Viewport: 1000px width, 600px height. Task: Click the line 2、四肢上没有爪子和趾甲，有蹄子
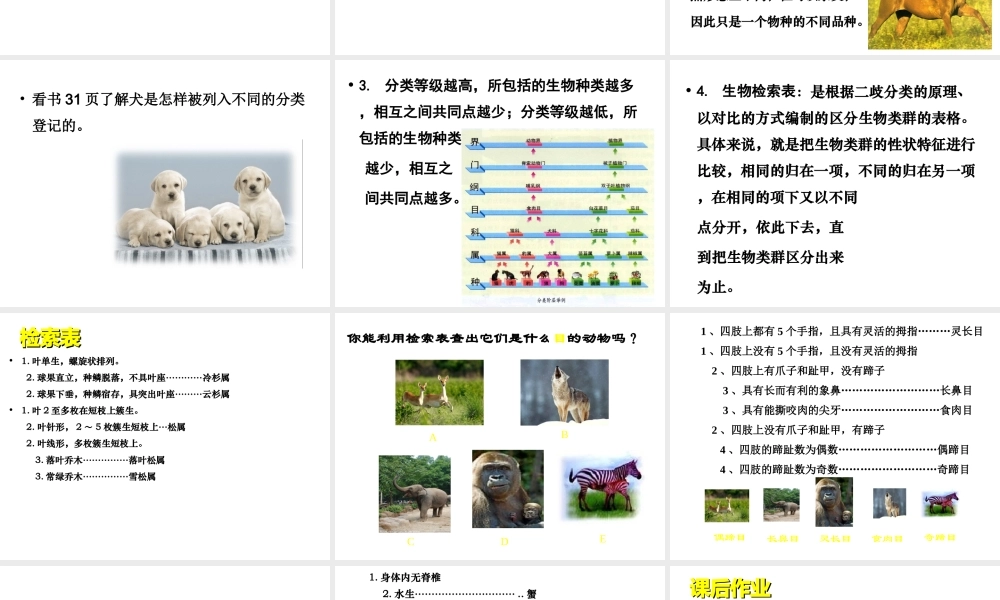[x=798, y=430]
